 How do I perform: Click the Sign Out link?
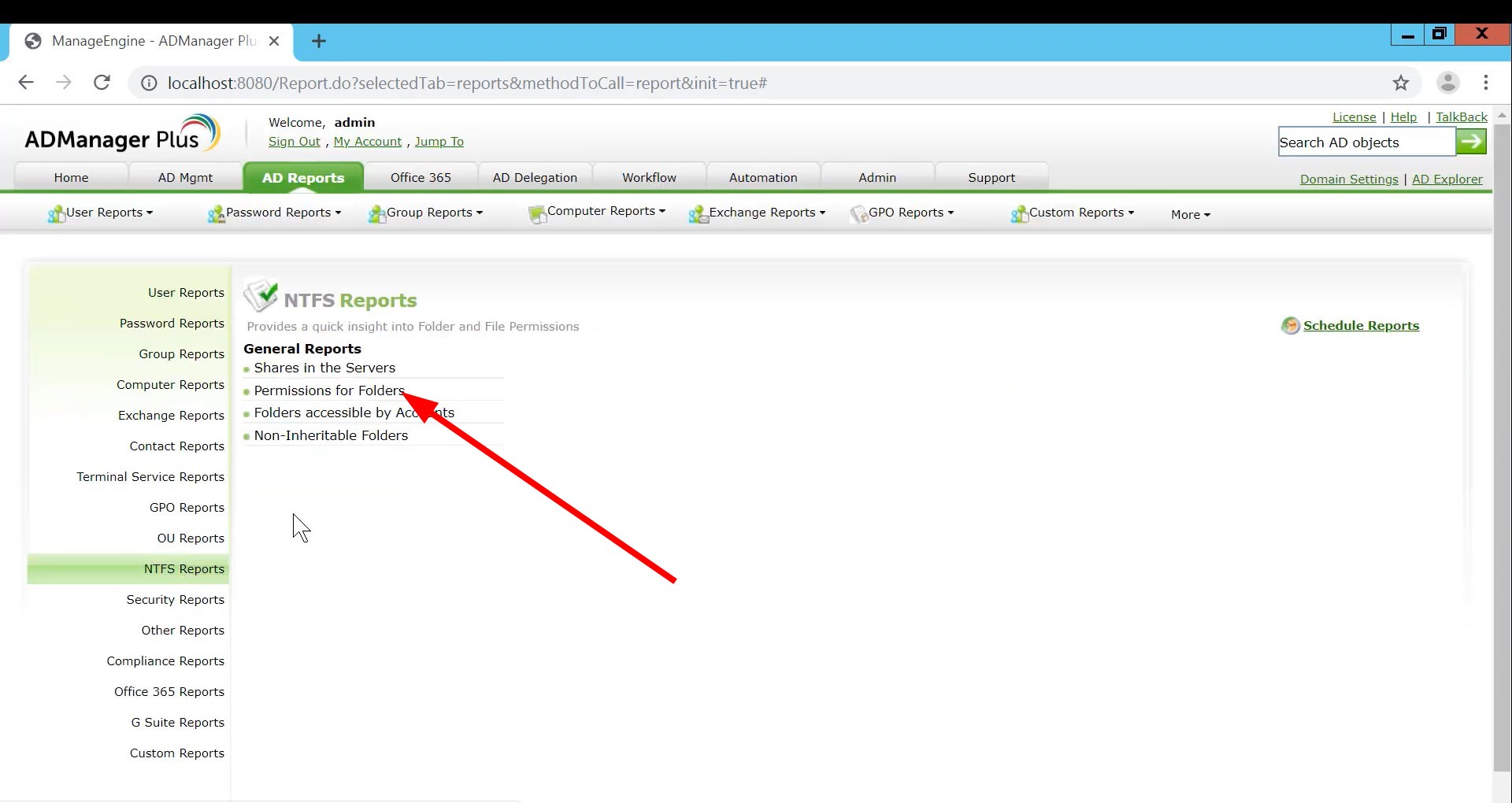[295, 142]
